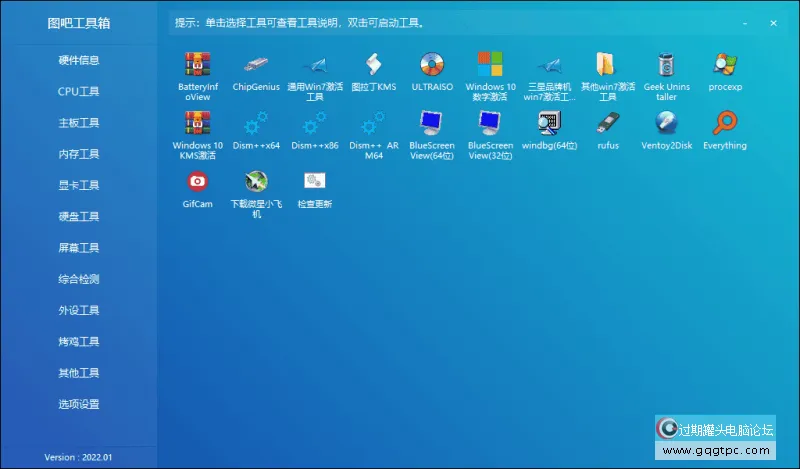800x469 pixels.
Task: Select 下载微星小飞机 icon
Action: [x=256, y=181]
